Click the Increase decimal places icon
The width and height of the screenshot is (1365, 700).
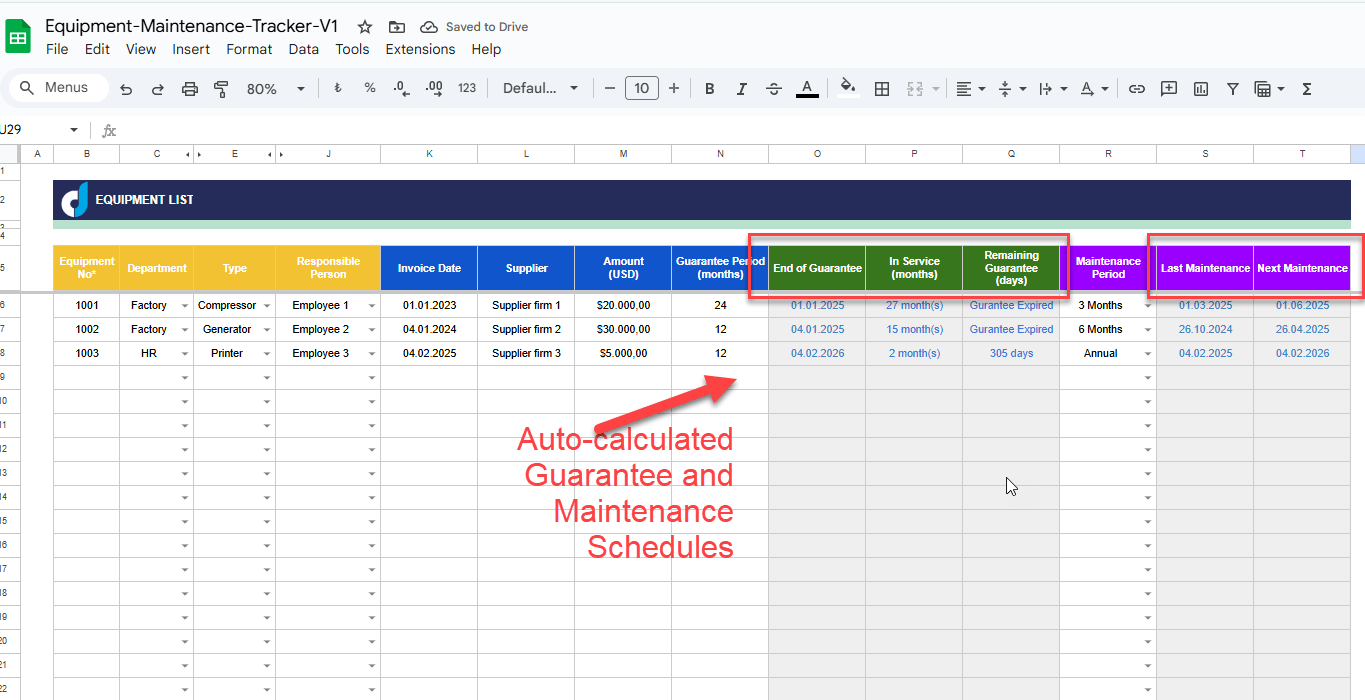[x=433, y=88]
